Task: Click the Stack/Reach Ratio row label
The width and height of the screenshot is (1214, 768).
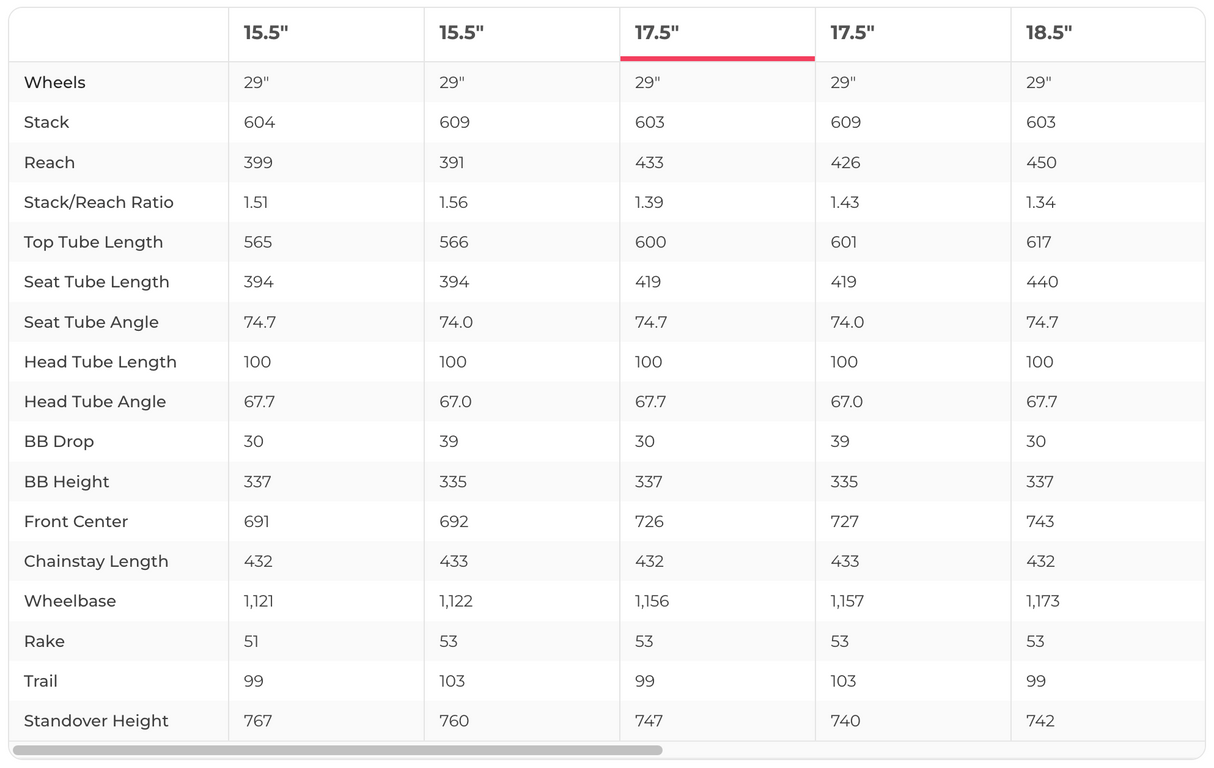Action: (x=99, y=202)
